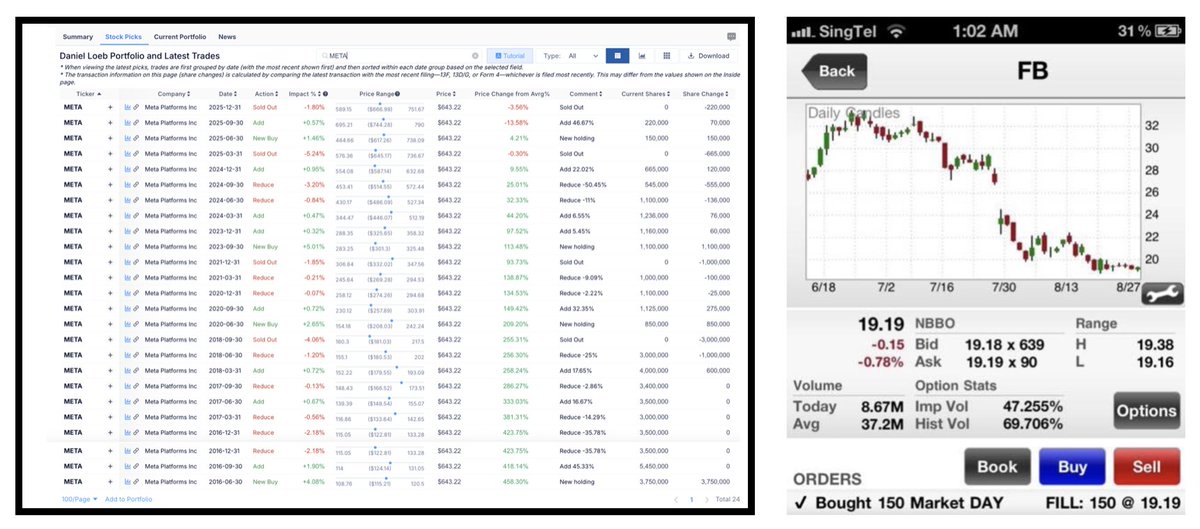This screenshot has height=529, width=1200.
Task: Tap the blue Buy button
Action: point(1070,467)
